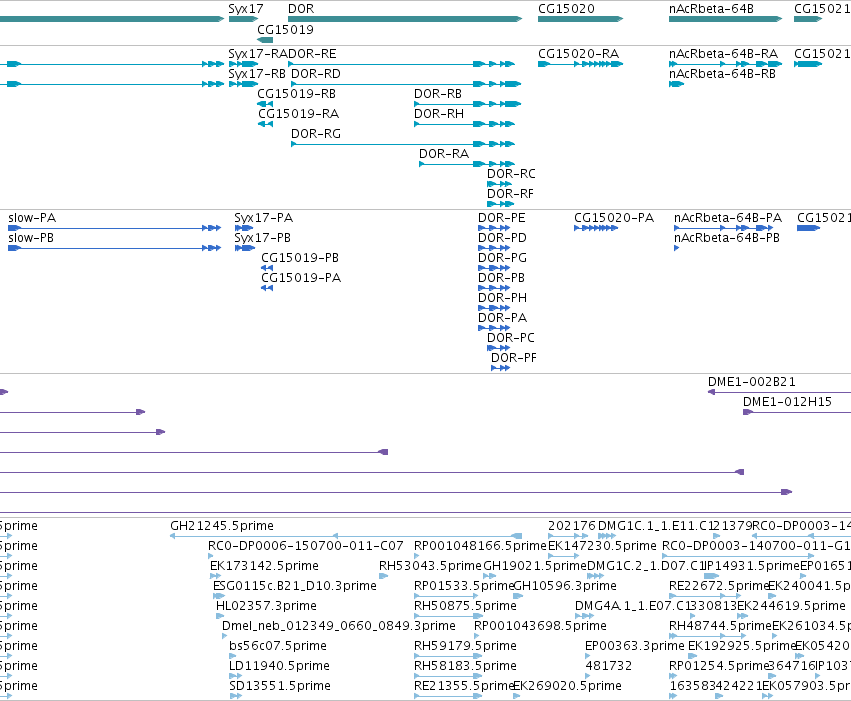Click EST RP01533.5prime

pos(463,587)
